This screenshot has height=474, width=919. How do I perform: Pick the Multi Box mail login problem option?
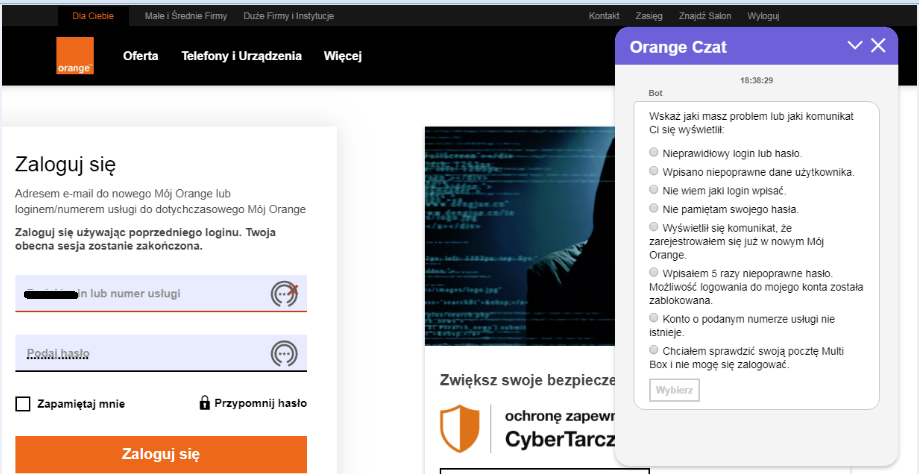point(653,350)
